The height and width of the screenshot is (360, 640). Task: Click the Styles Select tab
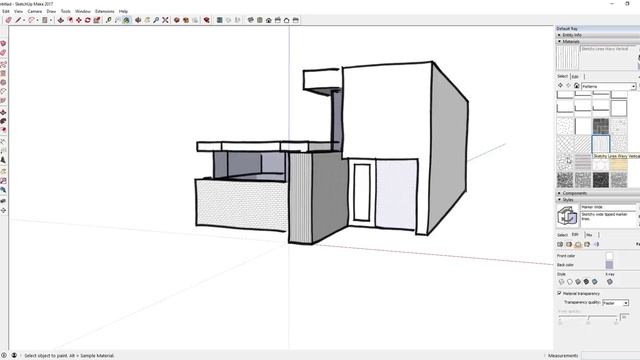[x=562, y=235]
